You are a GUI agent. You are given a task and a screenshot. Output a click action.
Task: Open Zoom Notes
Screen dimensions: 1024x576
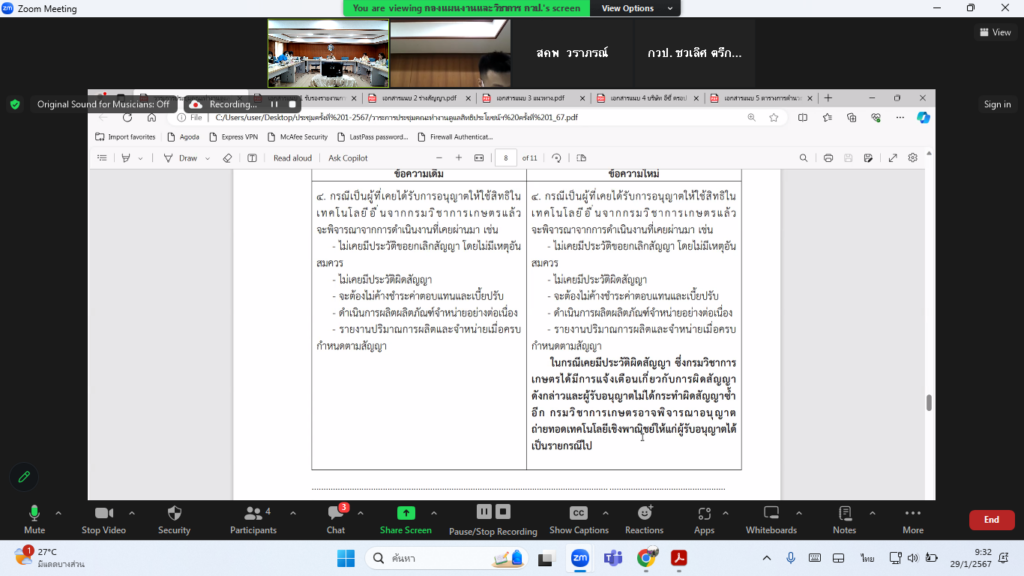pos(844,520)
